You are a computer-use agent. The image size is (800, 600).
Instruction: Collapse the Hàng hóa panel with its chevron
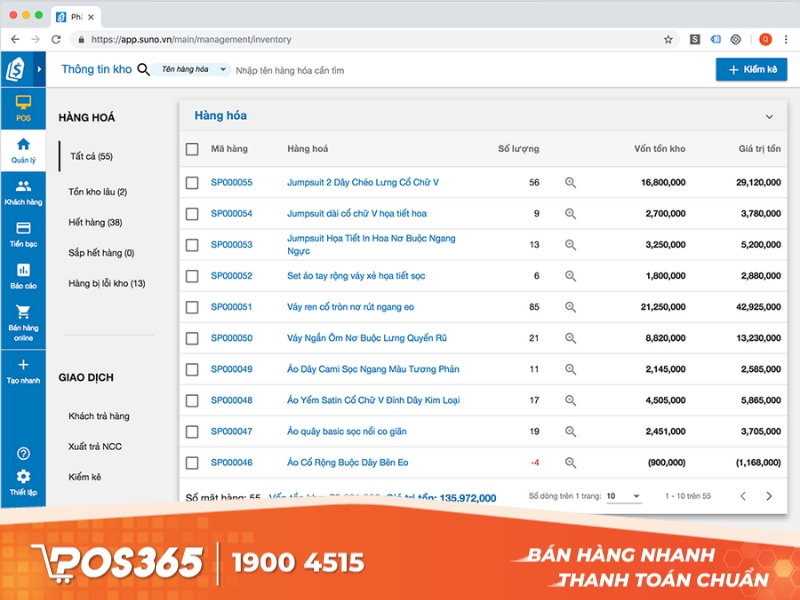(770, 115)
